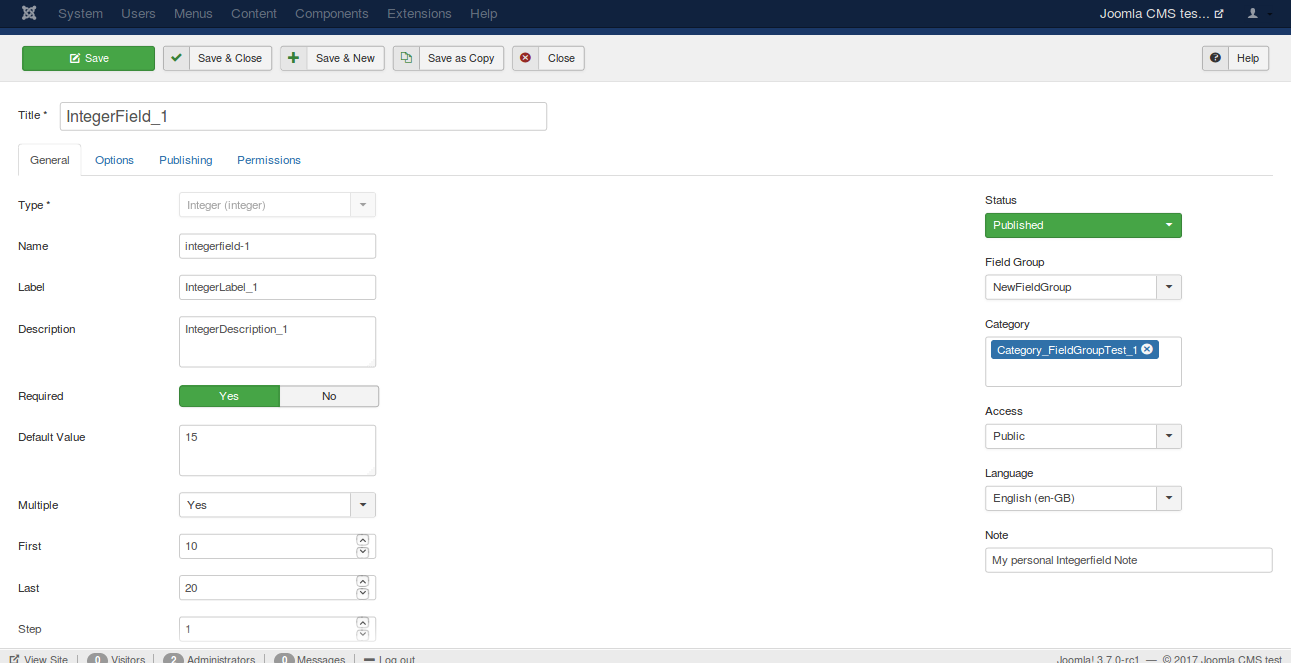Increase the First value stepper
The image size is (1291, 663).
(363, 540)
